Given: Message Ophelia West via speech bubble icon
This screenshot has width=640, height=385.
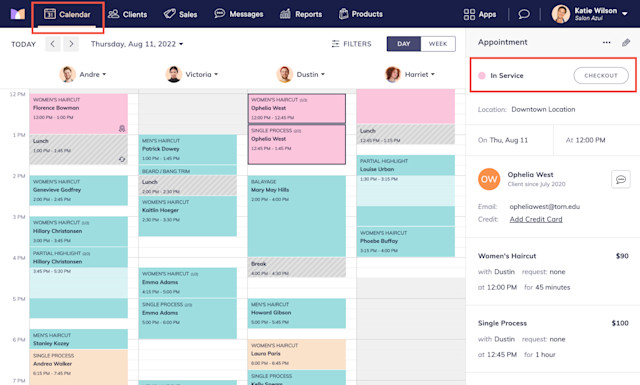Looking at the screenshot, I should 621,179.
